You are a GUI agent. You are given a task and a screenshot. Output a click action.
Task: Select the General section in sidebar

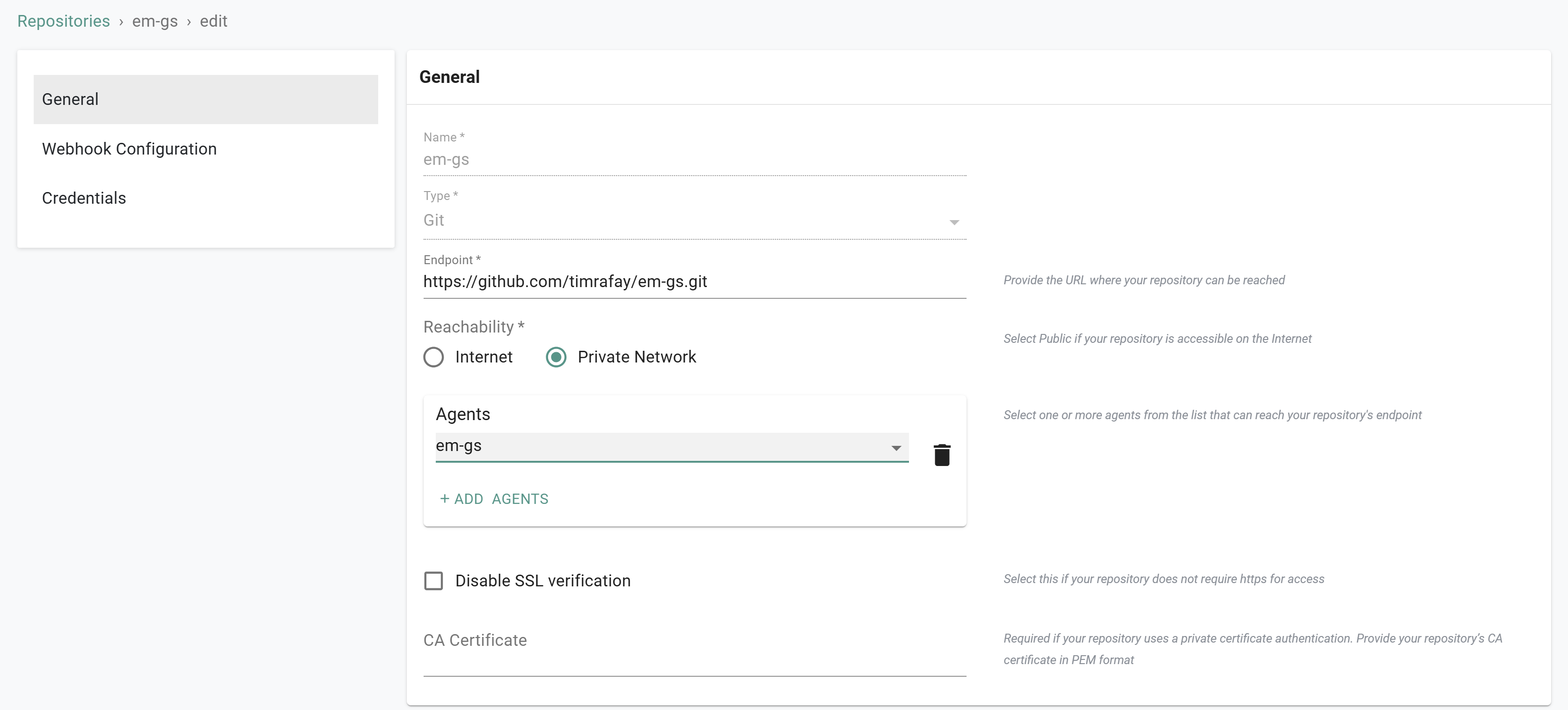[70, 99]
